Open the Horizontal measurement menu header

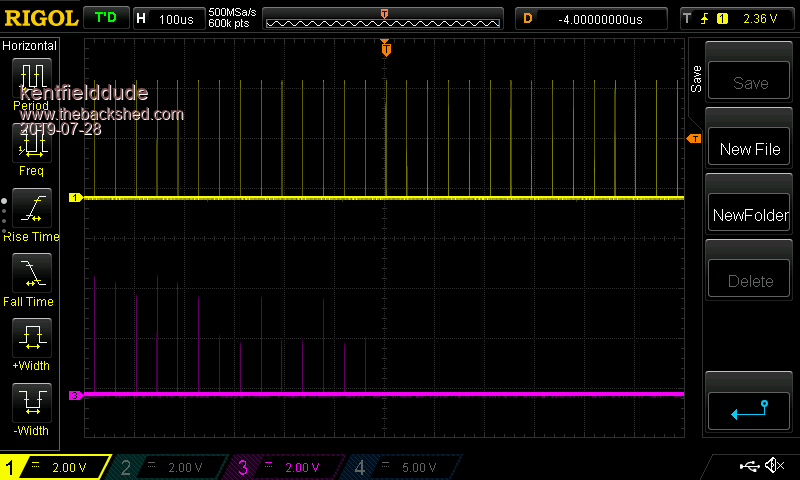pyautogui.click(x=30, y=46)
